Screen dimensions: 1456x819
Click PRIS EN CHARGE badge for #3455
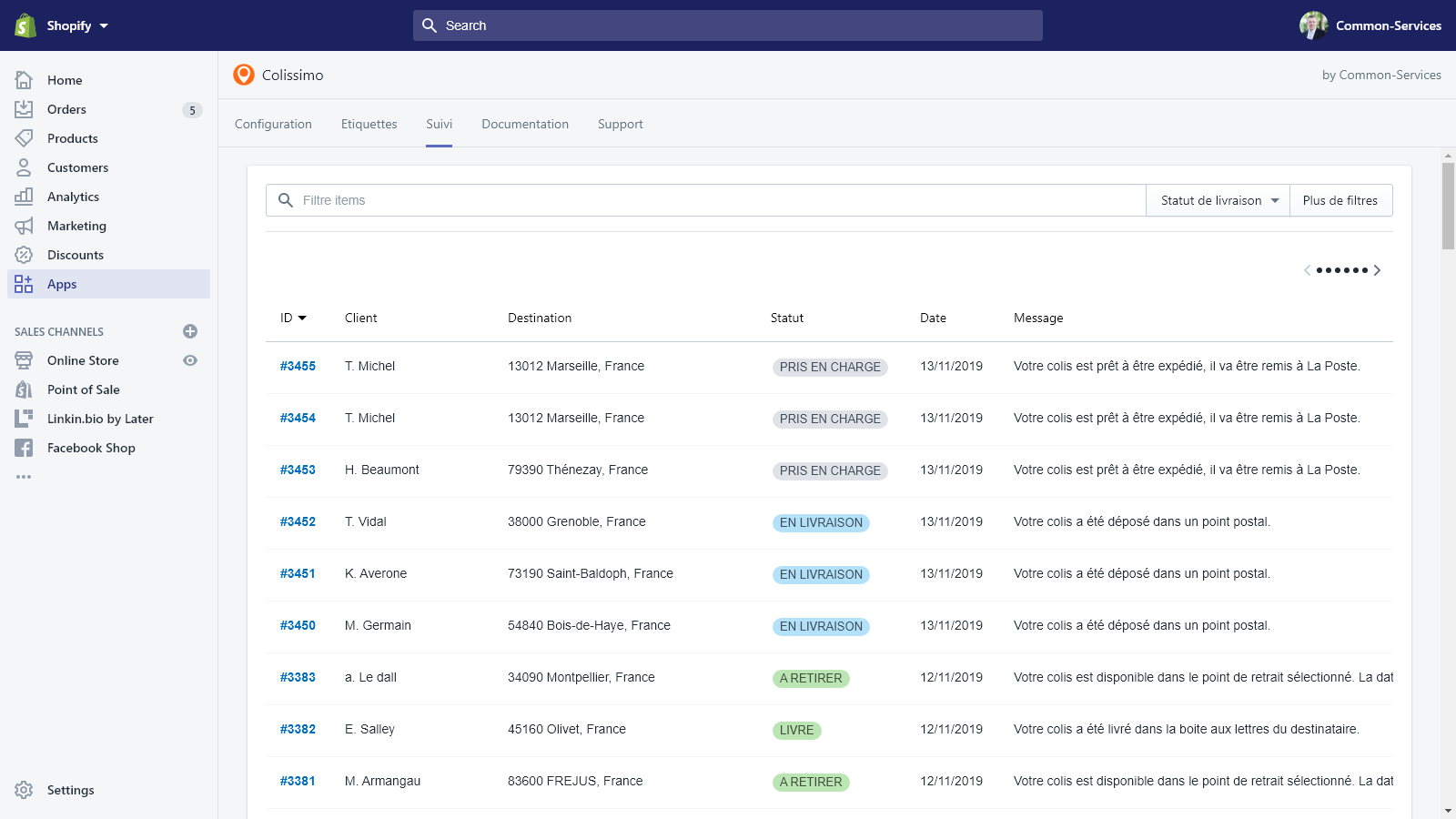(x=830, y=367)
